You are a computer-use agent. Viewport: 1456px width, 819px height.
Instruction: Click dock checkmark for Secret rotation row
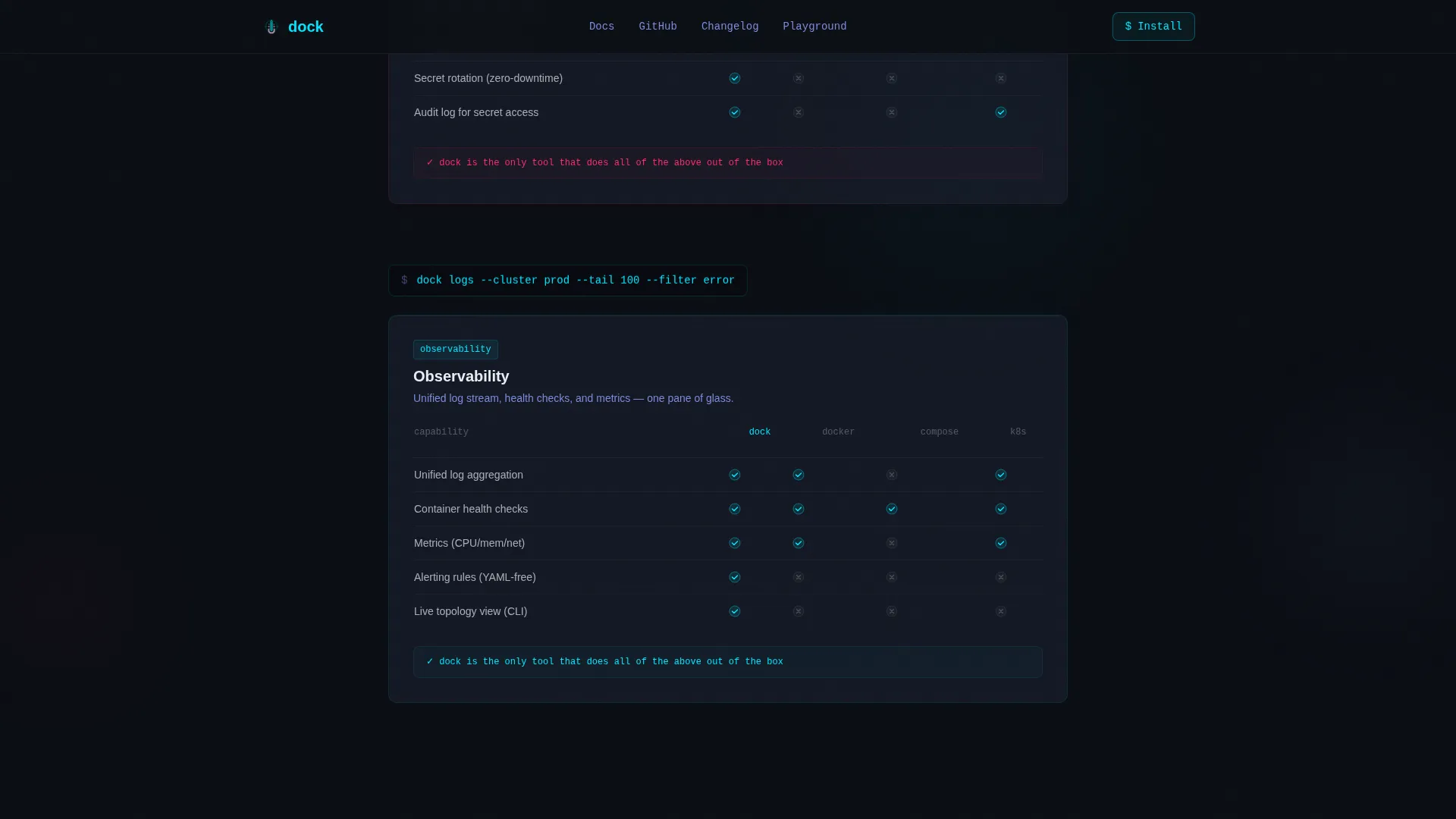point(735,78)
